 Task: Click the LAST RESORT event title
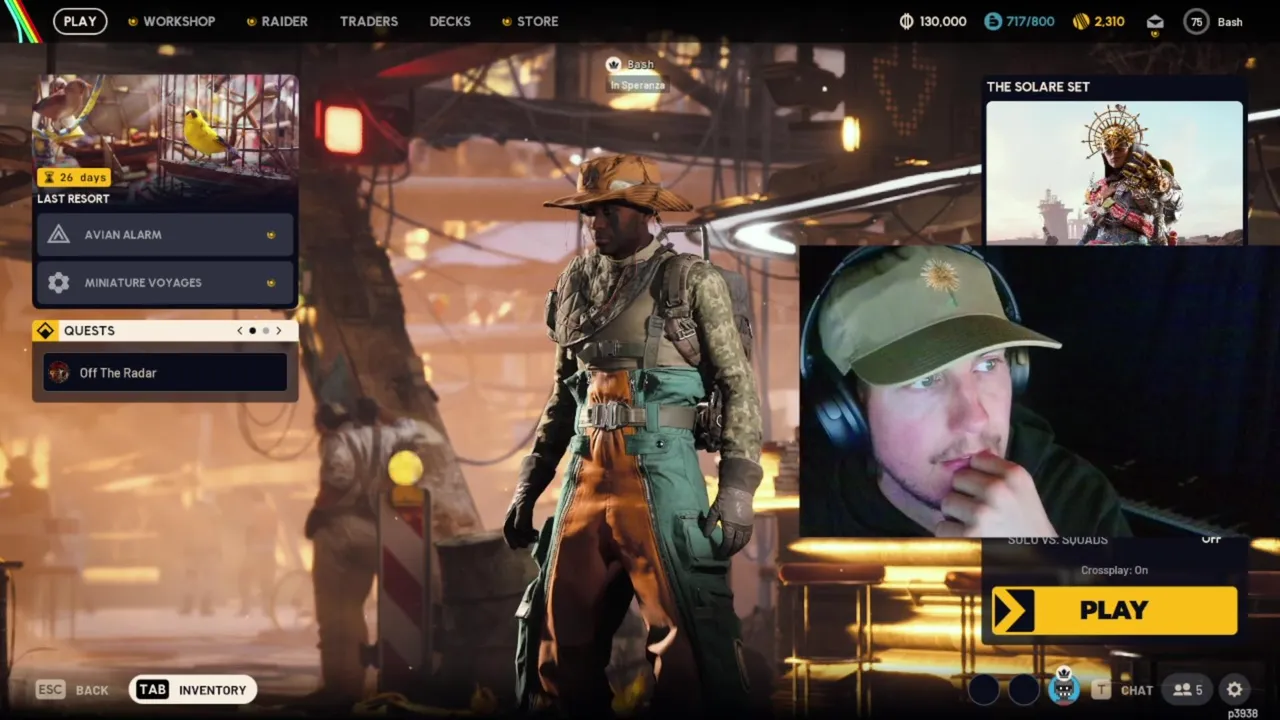click(x=73, y=199)
